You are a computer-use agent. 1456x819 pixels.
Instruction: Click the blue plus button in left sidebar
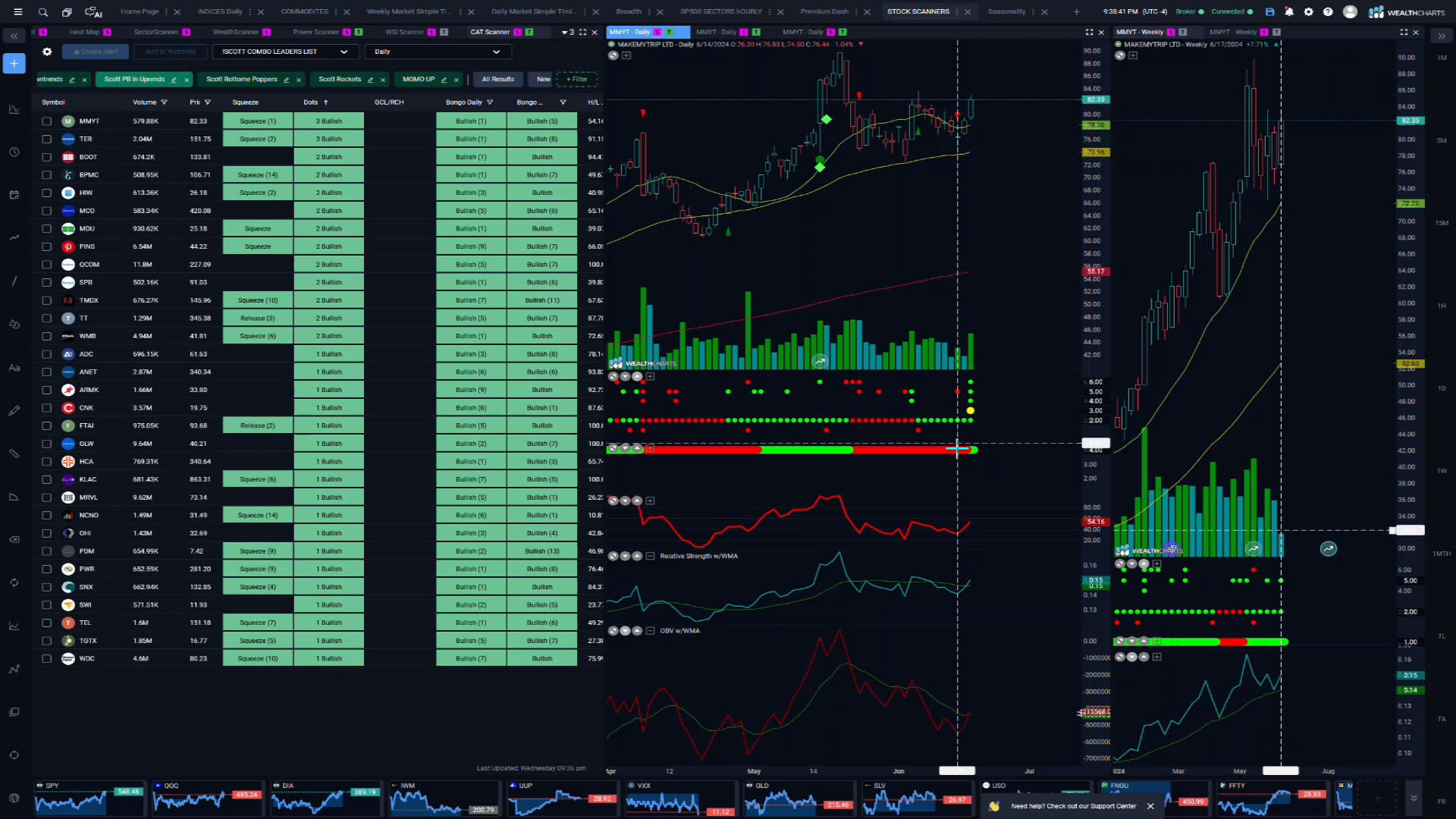14,64
